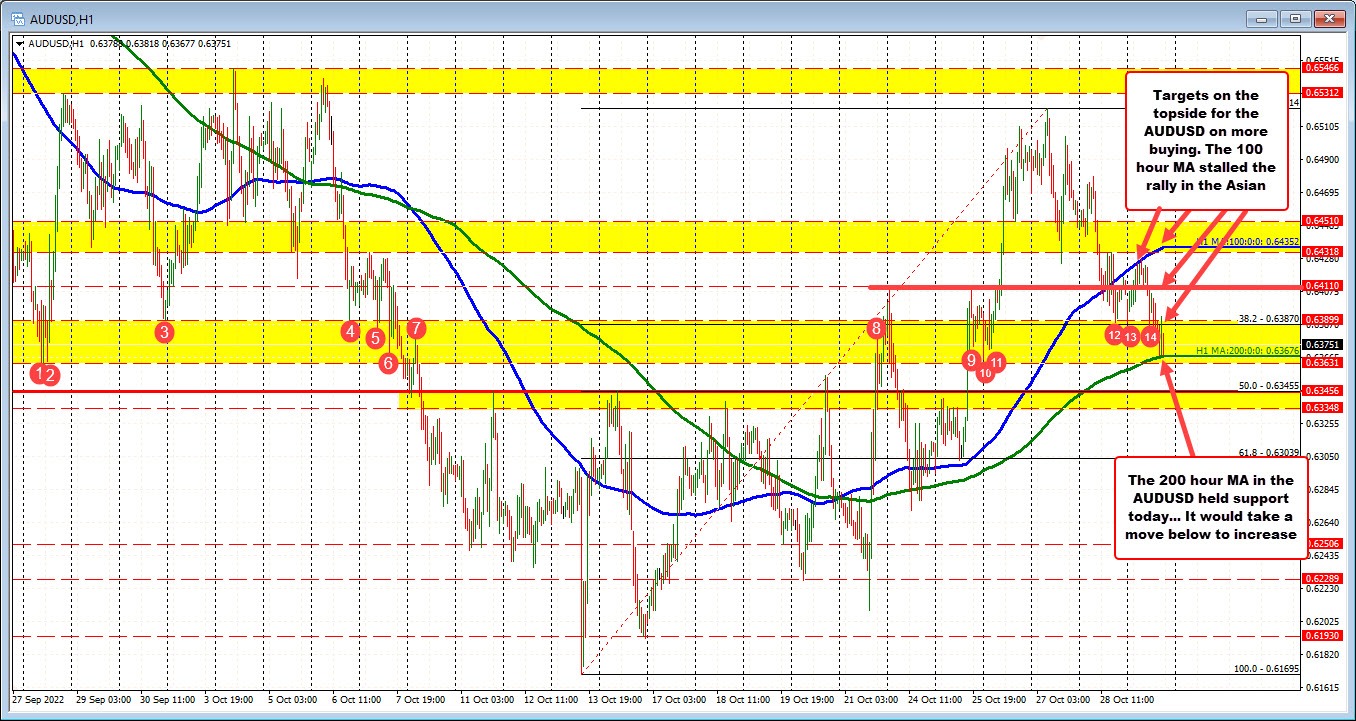Click marker 14, the latest red circle
Viewport: 1356px width, 721px height.
point(1149,337)
